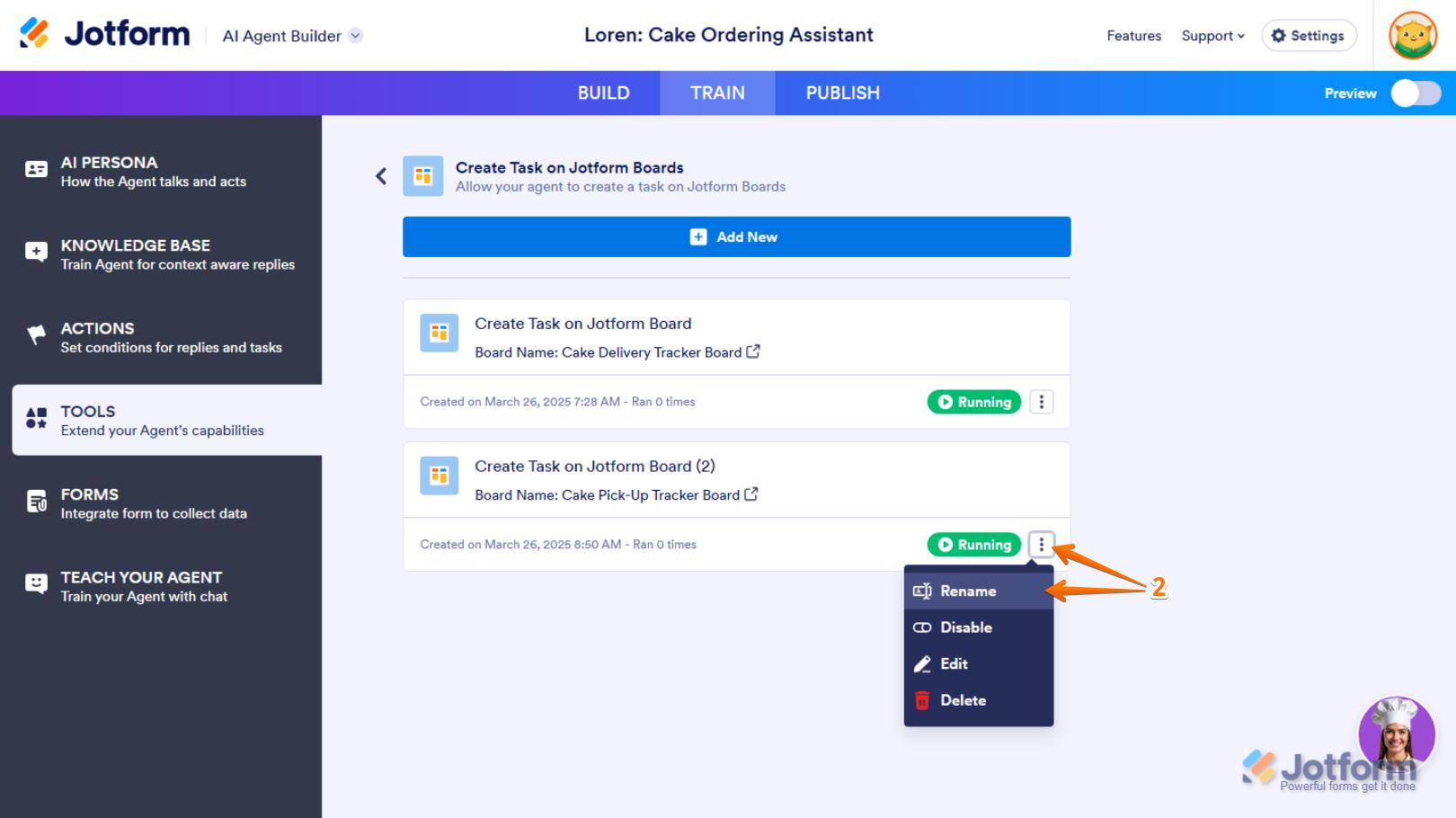The width and height of the screenshot is (1456, 818).
Task: Open AI Persona section
Action: (x=161, y=171)
